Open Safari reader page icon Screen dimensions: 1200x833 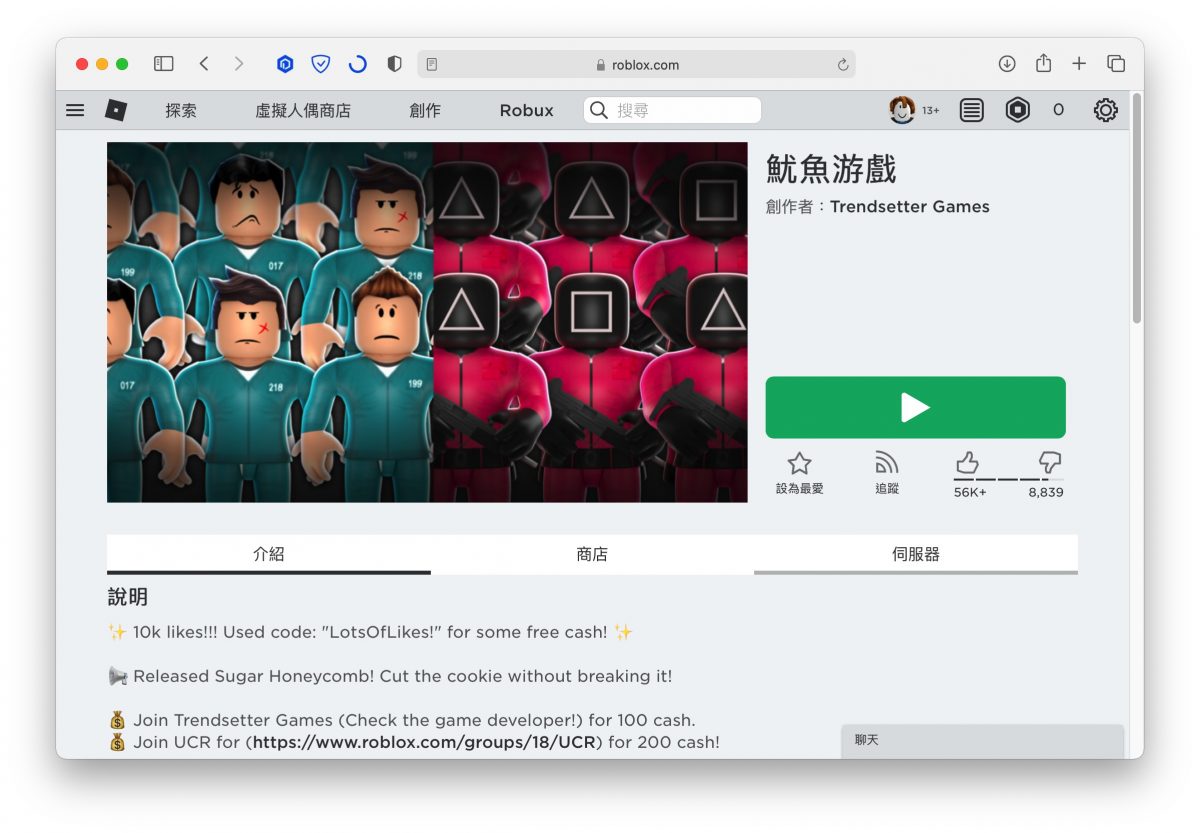pyautogui.click(x=432, y=65)
